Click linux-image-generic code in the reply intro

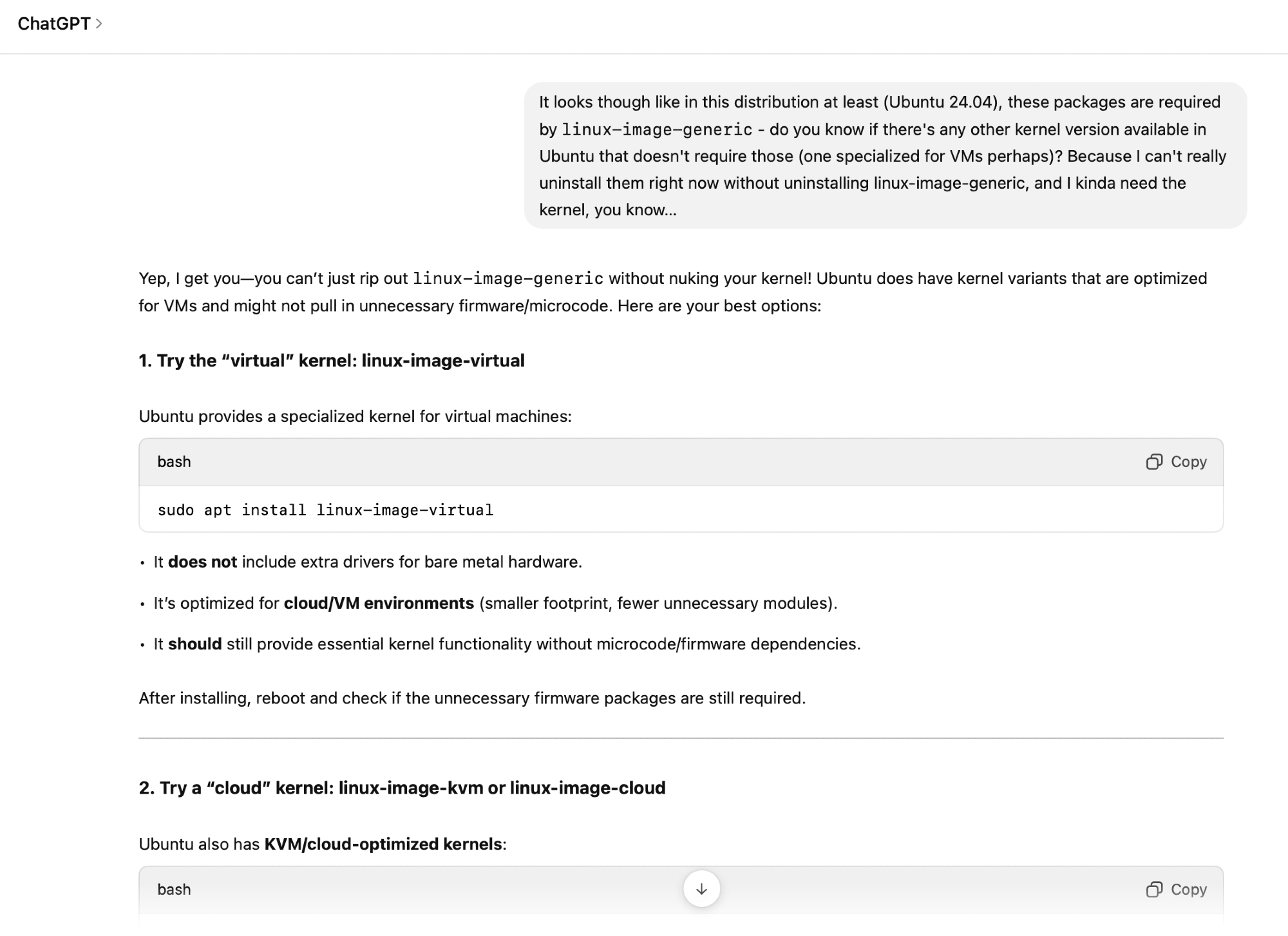coord(508,279)
